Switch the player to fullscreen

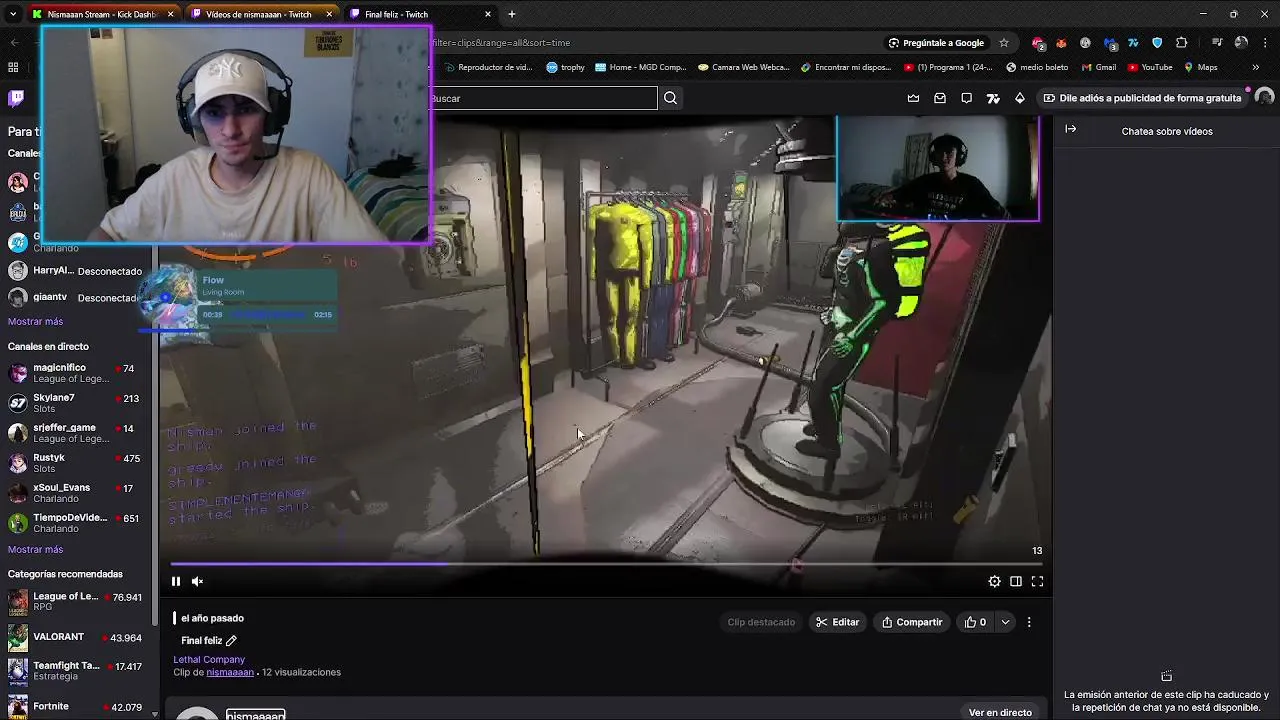1037,581
